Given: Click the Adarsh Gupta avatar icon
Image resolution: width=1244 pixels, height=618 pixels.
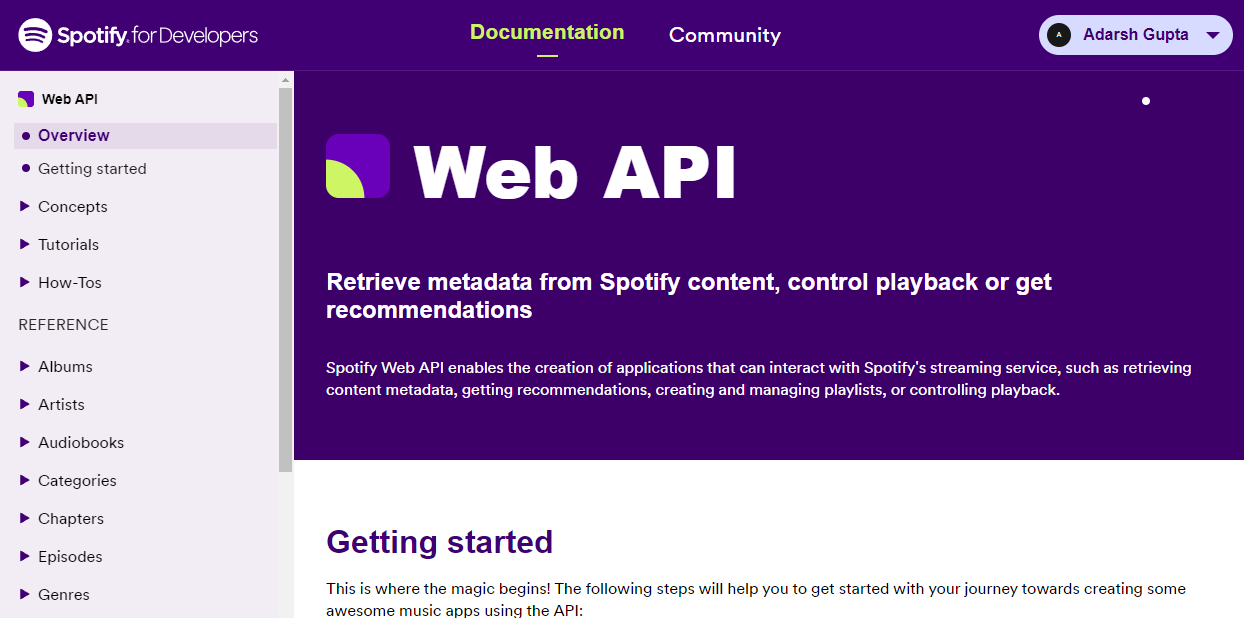Looking at the screenshot, I should pyautogui.click(x=1058, y=35).
